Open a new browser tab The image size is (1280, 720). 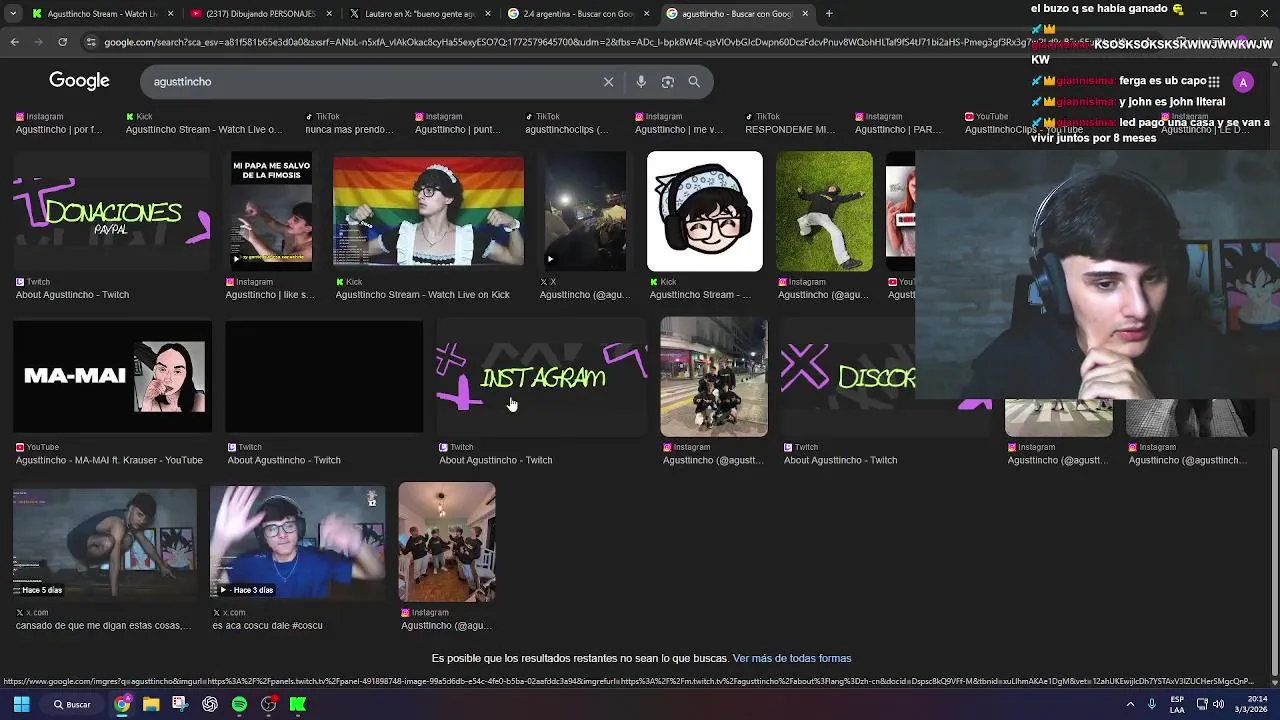(x=829, y=14)
